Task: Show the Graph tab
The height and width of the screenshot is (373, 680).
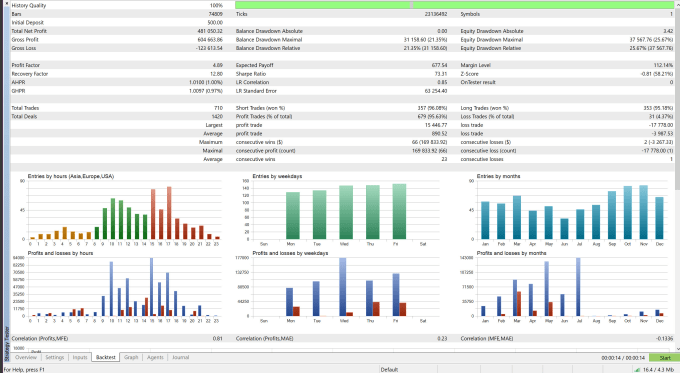Action: coord(131,357)
